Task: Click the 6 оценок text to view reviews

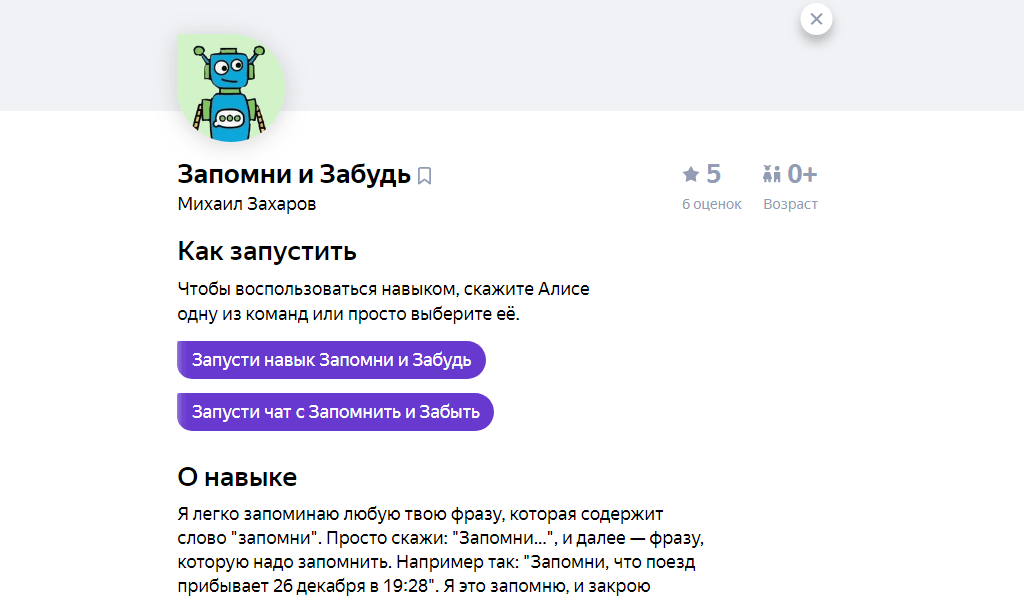Action: pyautogui.click(x=711, y=203)
